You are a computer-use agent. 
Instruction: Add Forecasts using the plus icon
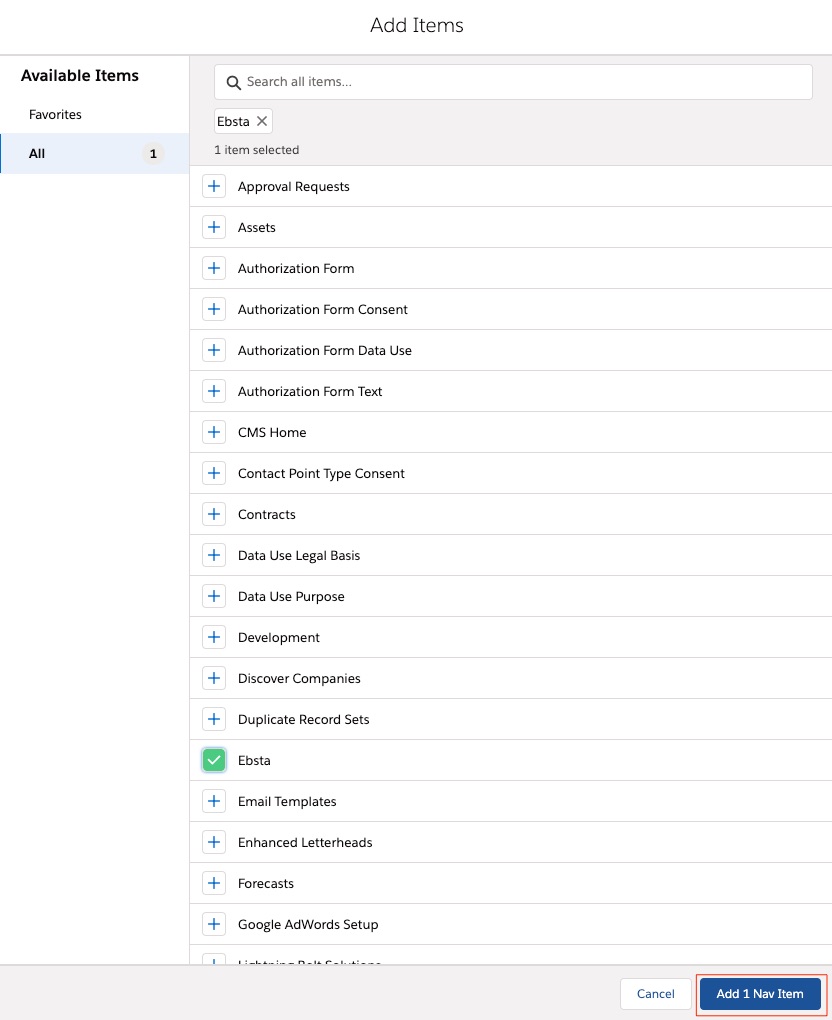tap(214, 884)
